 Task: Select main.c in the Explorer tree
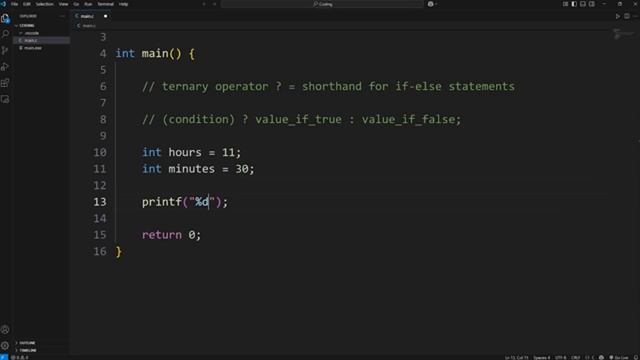tap(42, 40)
